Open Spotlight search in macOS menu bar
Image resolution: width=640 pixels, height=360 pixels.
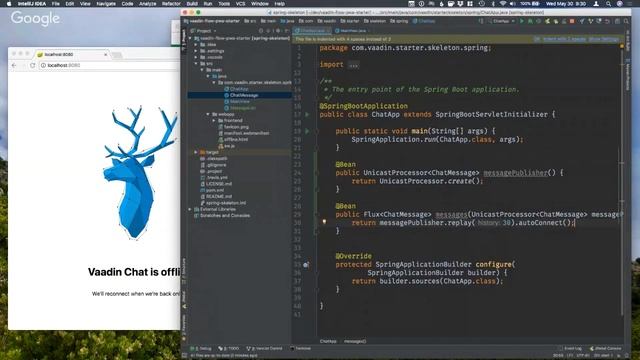pyautogui.click(x=608, y=4)
